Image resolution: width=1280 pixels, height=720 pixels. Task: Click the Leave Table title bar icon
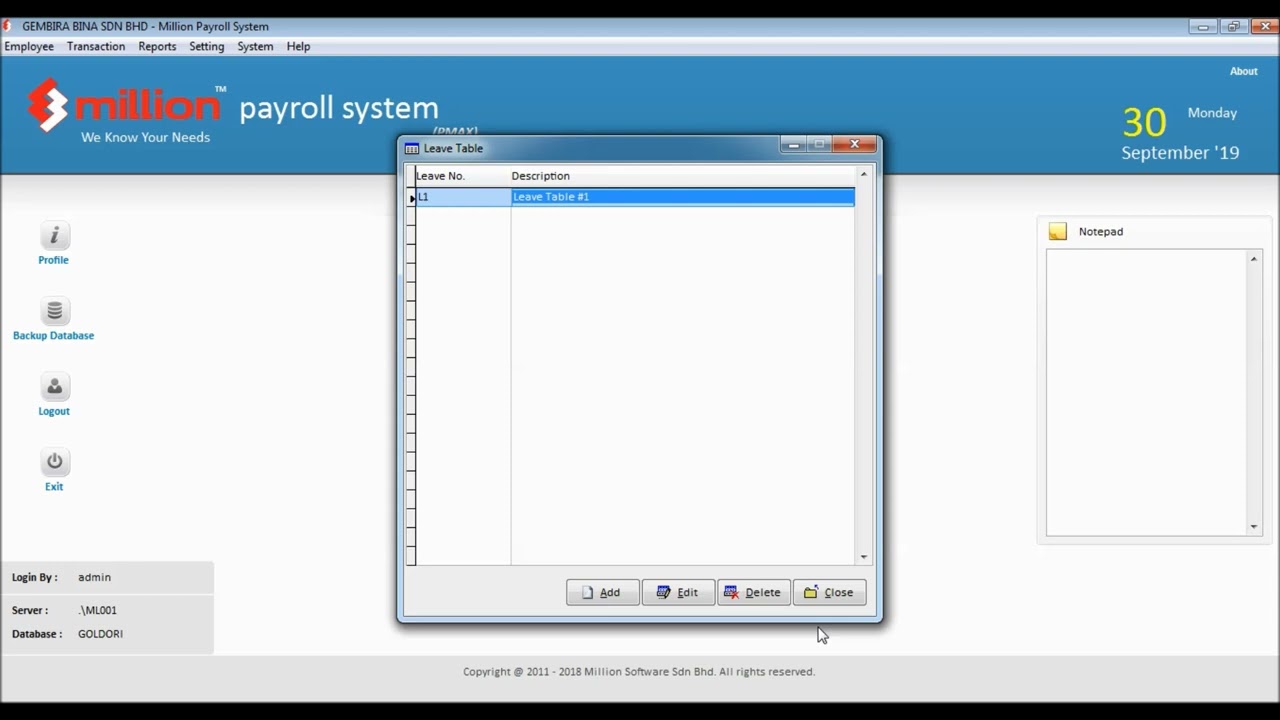coord(411,148)
